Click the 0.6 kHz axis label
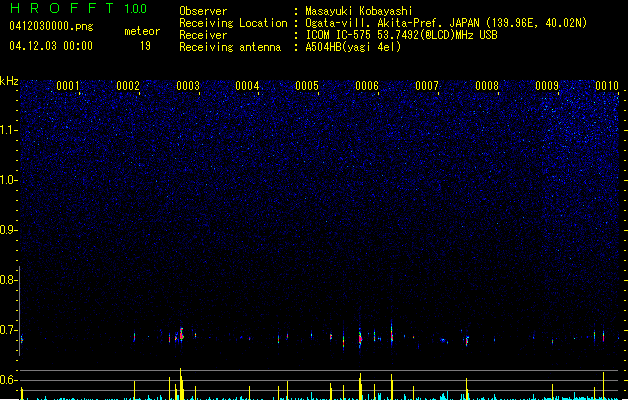This screenshot has height=400, width=629. [8, 380]
